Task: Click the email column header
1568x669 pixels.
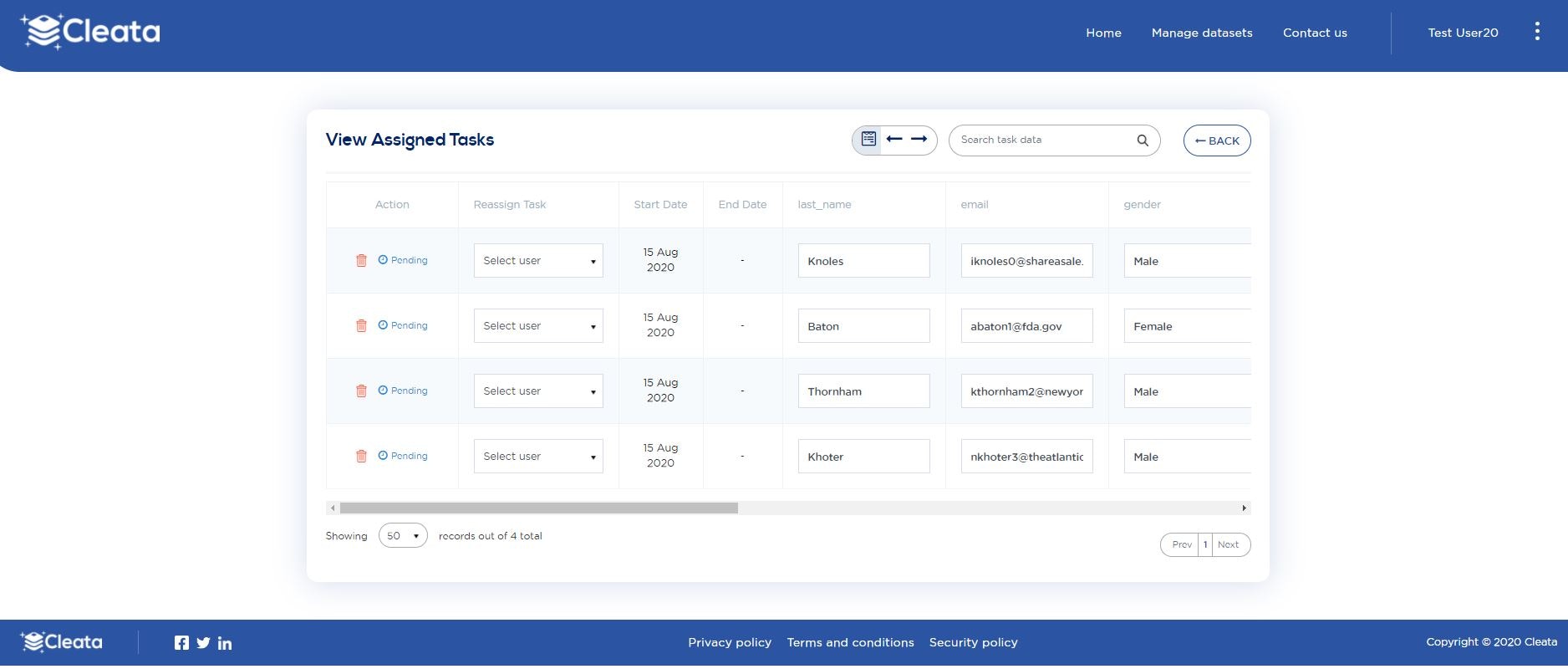Action: pos(975,204)
